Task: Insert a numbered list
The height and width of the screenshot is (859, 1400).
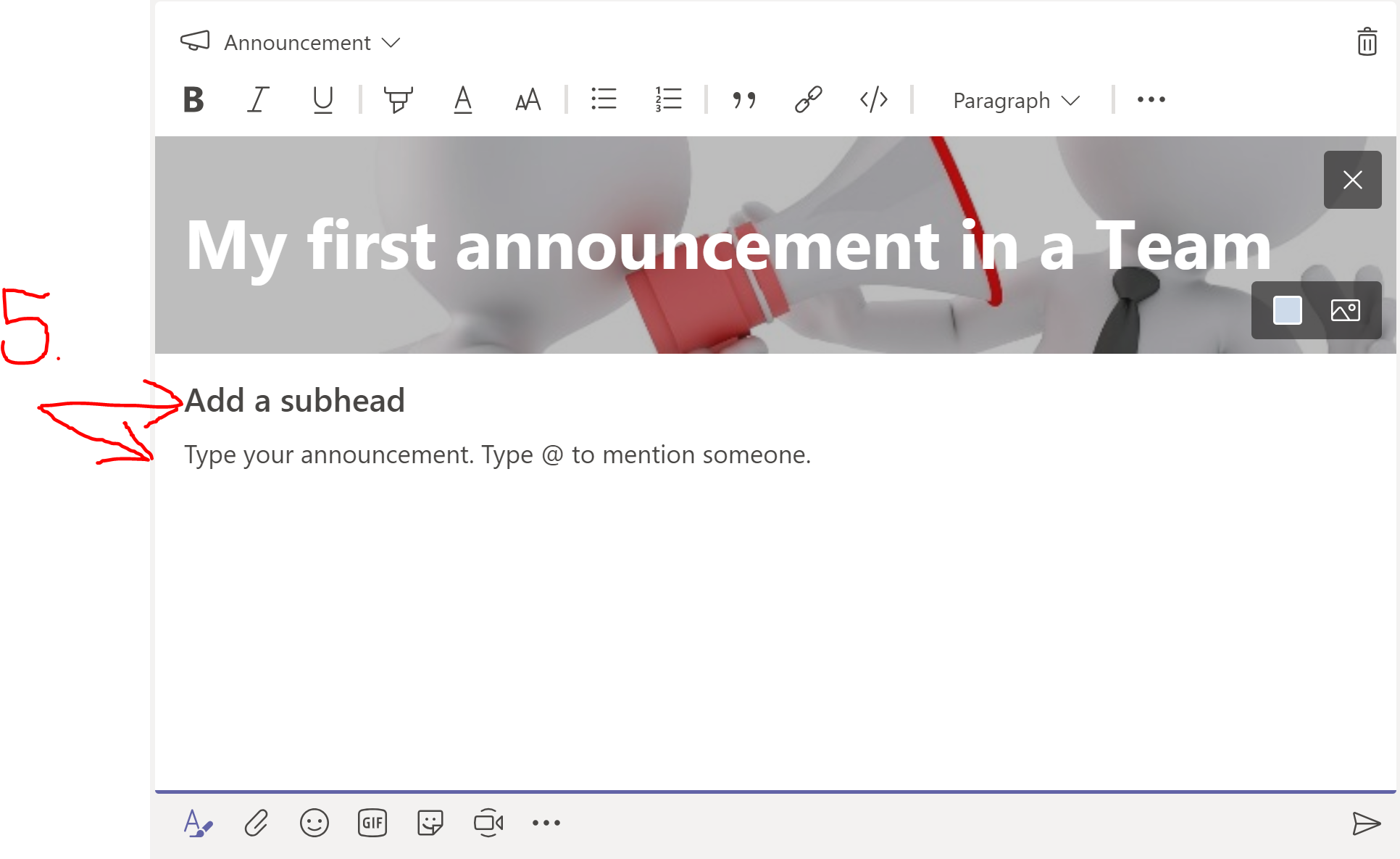Action: tap(668, 99)
